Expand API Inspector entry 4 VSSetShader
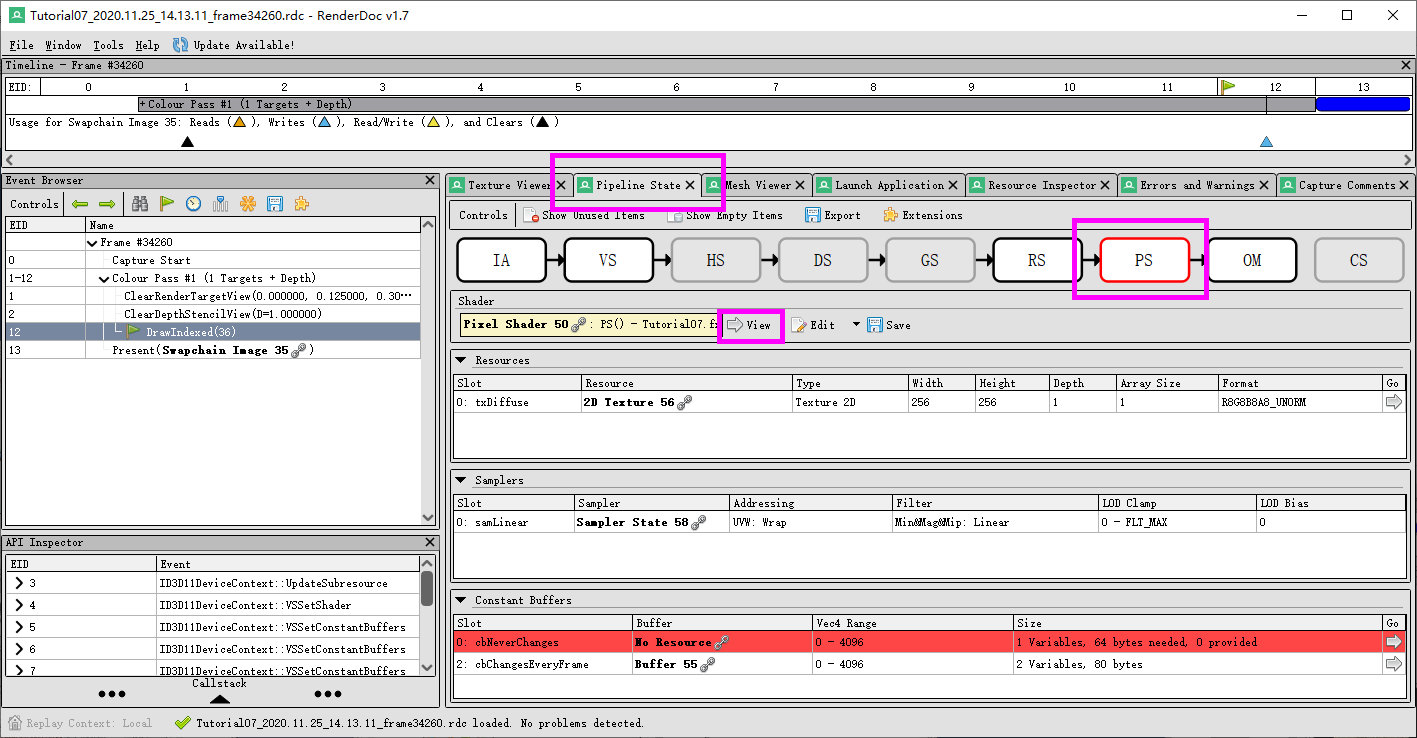Image resolution: width=1417 pixels, height=738 pixels. 18,605
